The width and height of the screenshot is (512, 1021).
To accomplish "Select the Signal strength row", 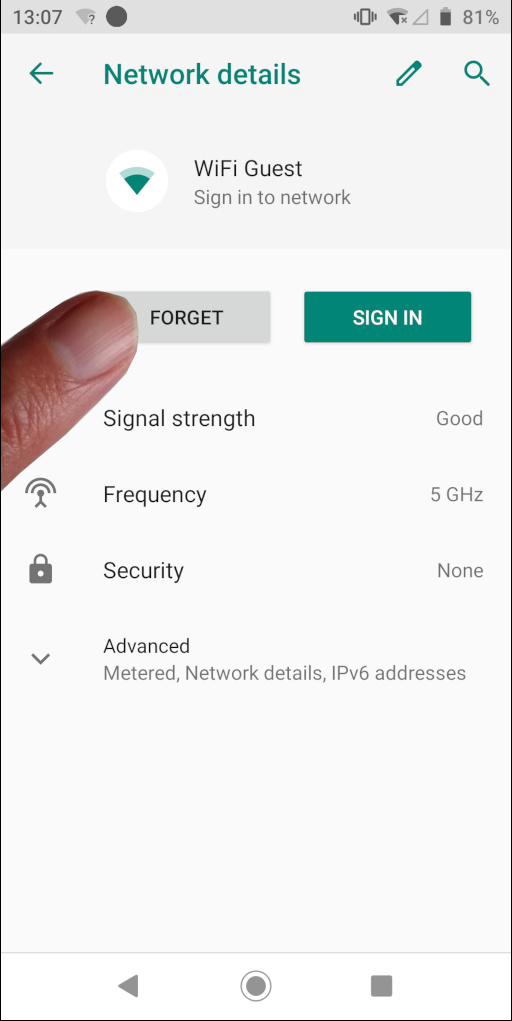I will (x=256, y=418).
